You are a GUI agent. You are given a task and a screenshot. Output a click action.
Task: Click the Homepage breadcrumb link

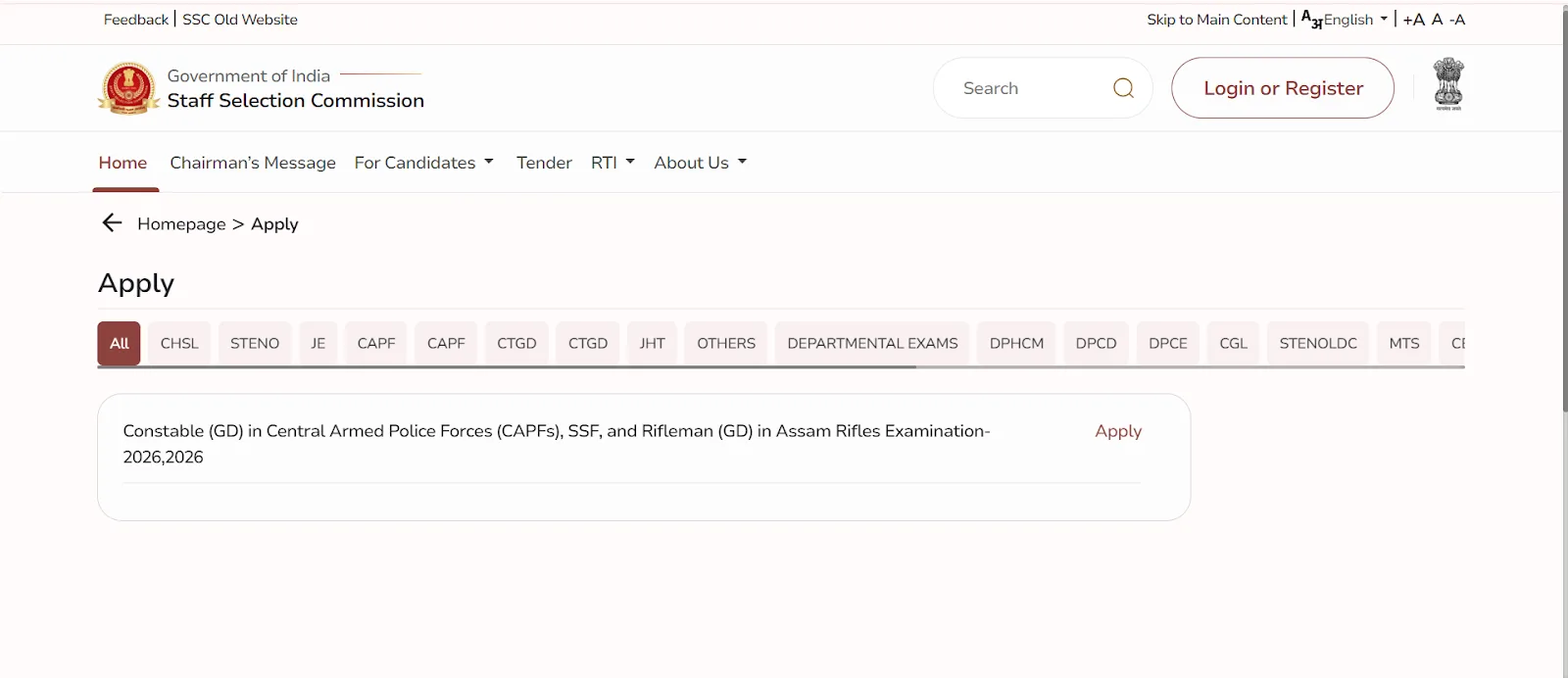tap(181, 223)
